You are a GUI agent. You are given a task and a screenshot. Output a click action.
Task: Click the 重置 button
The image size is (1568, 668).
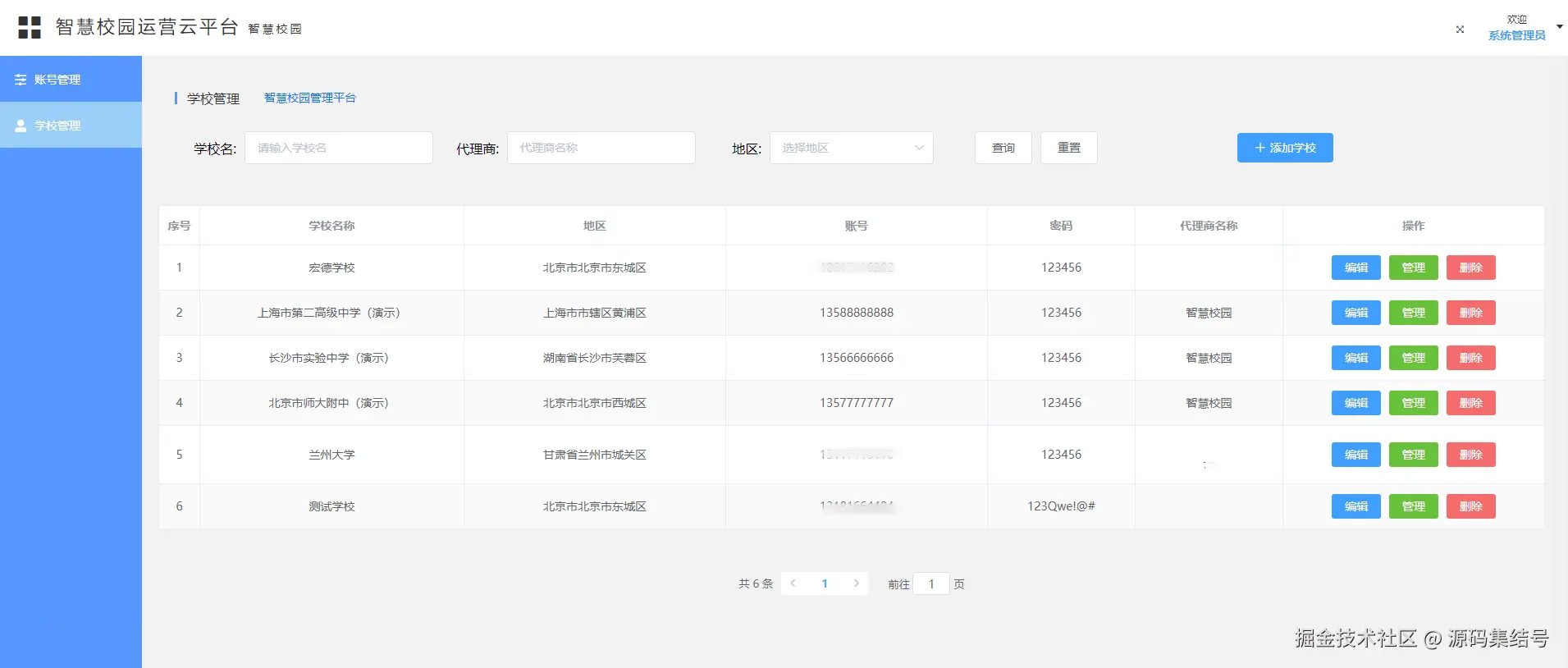click(1069, 148)
